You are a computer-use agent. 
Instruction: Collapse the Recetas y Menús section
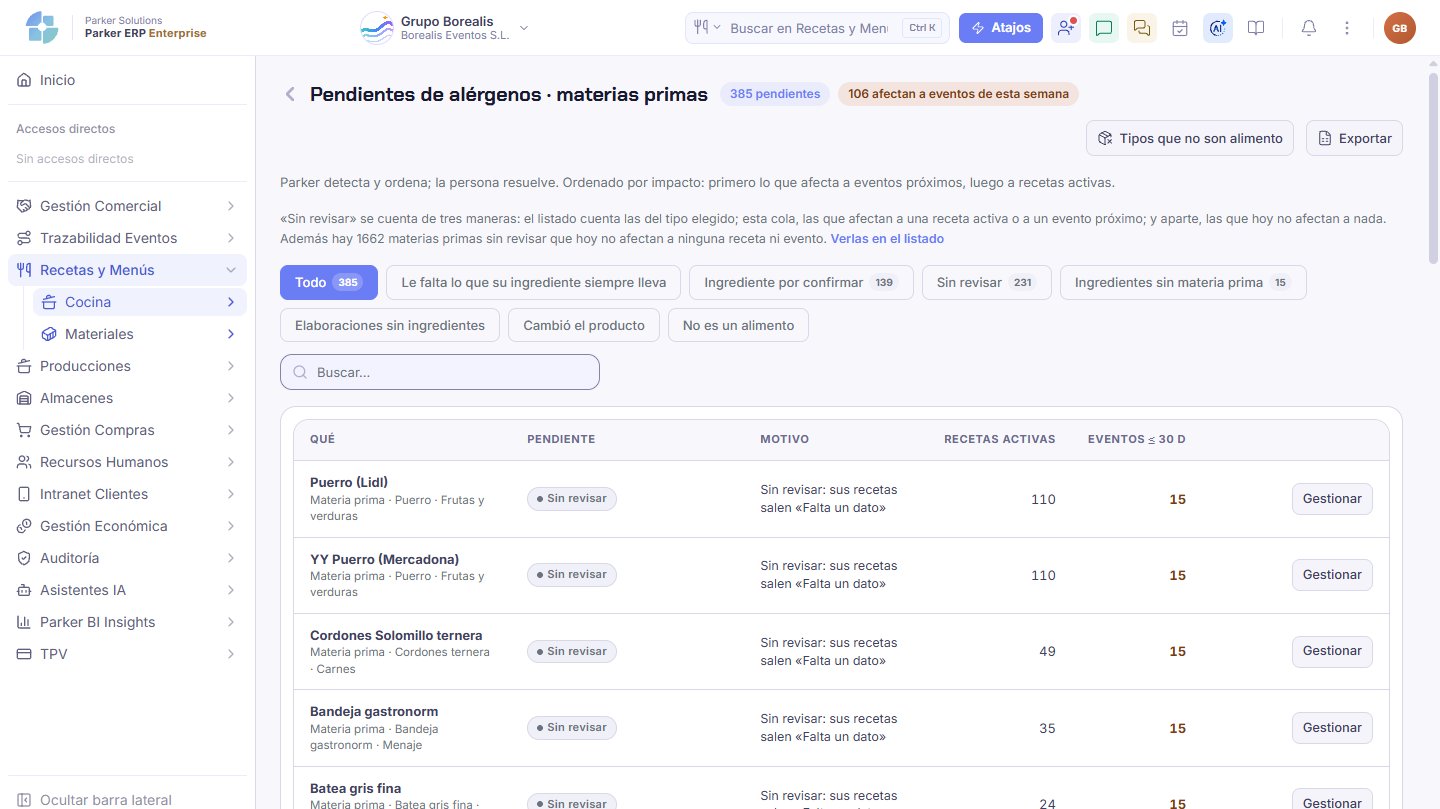(127, 270)
